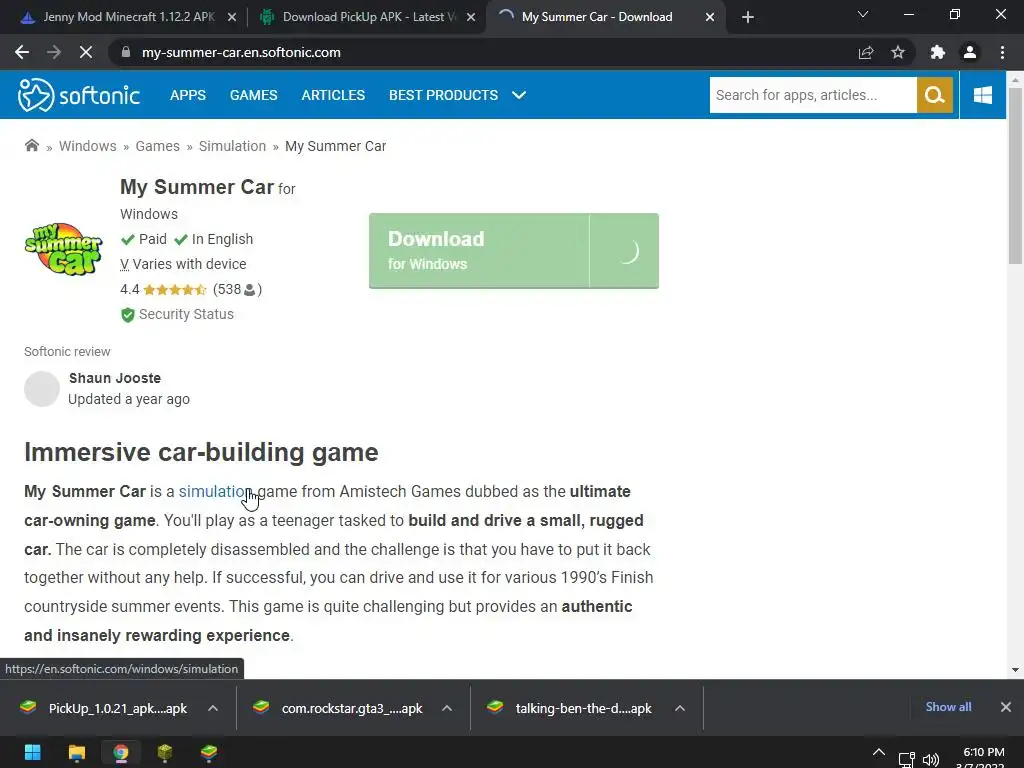Open Chrome three-dot menu

pyautogui.click(x=1002, y=52)
